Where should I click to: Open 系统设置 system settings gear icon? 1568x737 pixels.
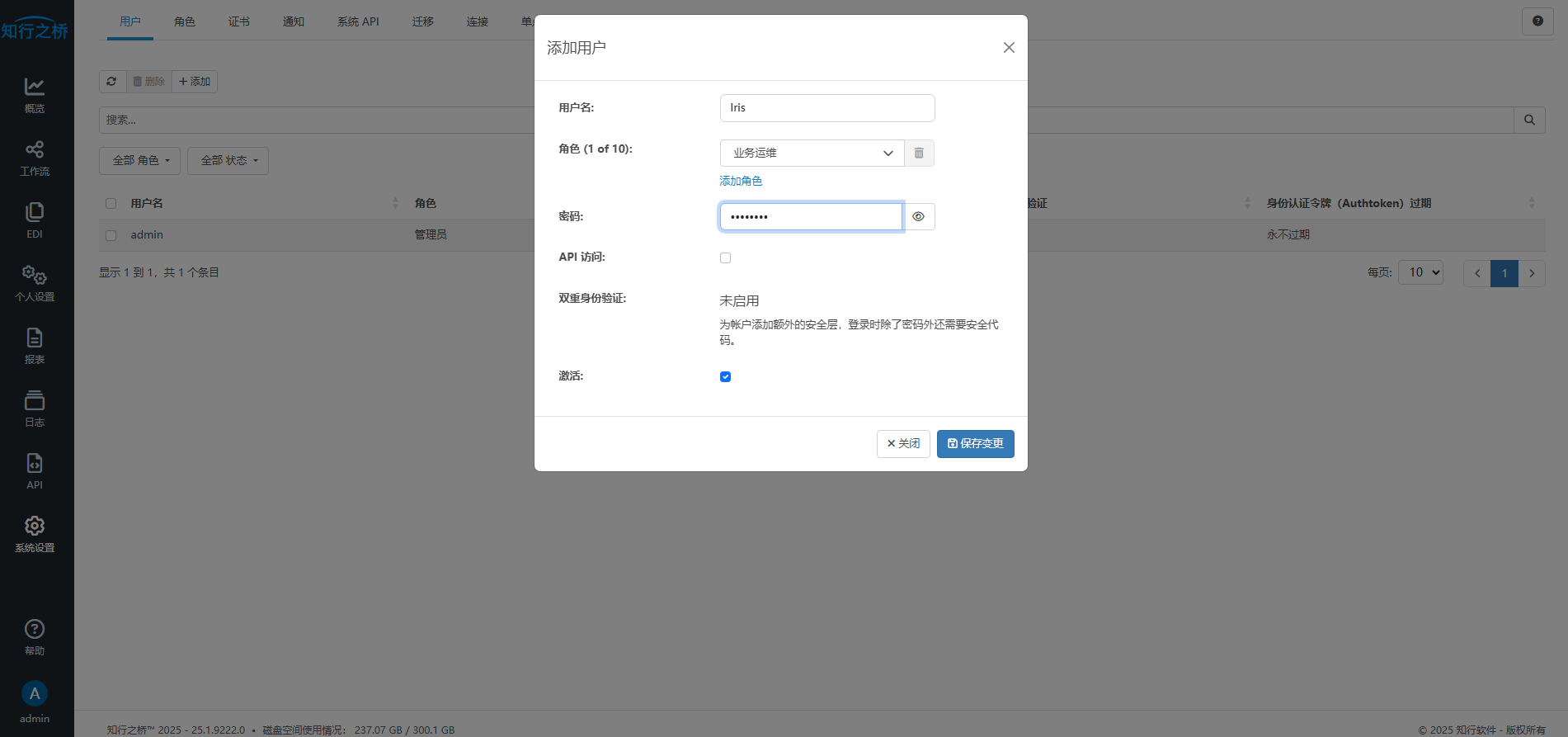click(34, 534)
